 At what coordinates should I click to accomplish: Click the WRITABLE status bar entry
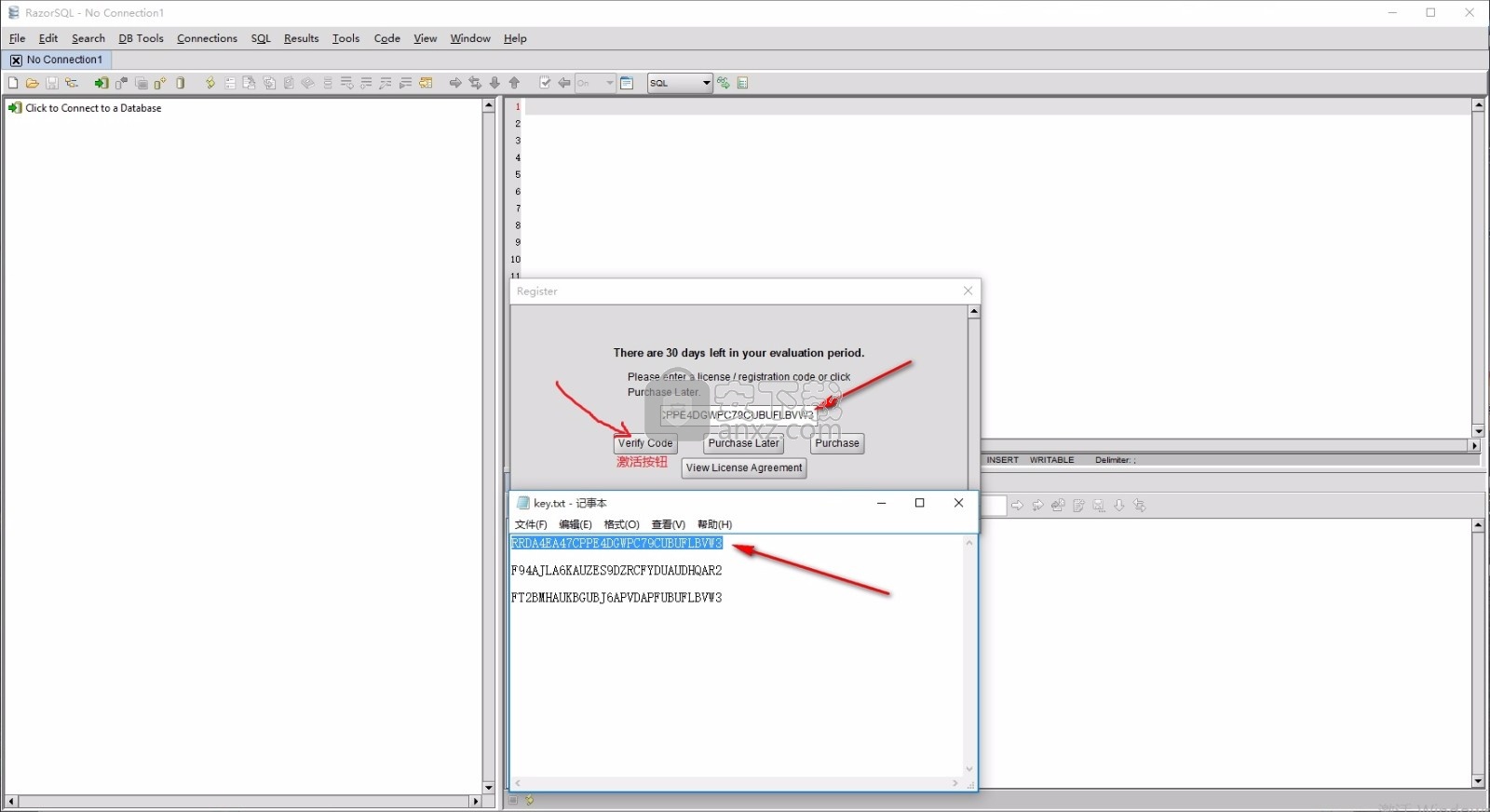[x=1051, y=460]
